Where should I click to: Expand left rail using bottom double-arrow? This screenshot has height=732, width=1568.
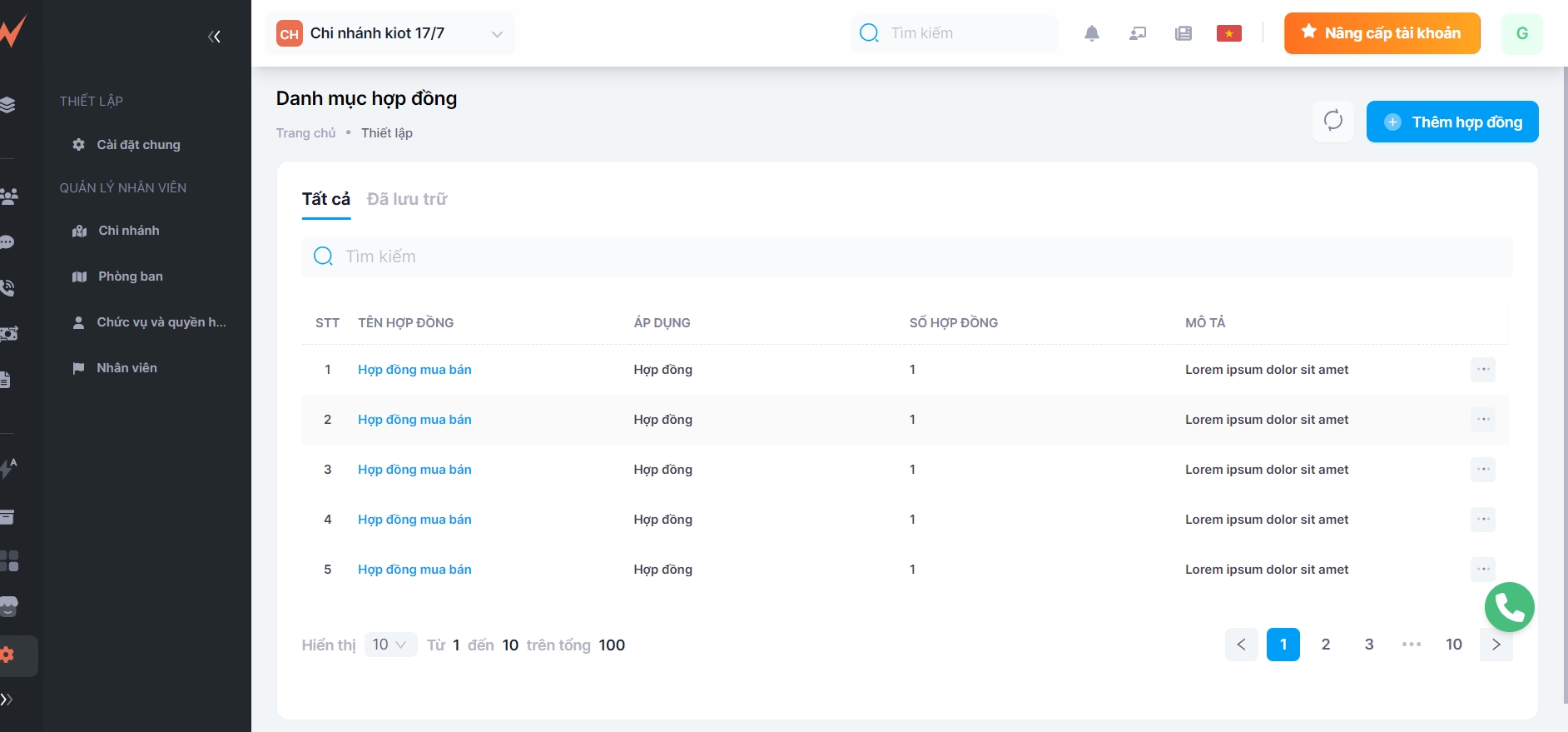7,700
